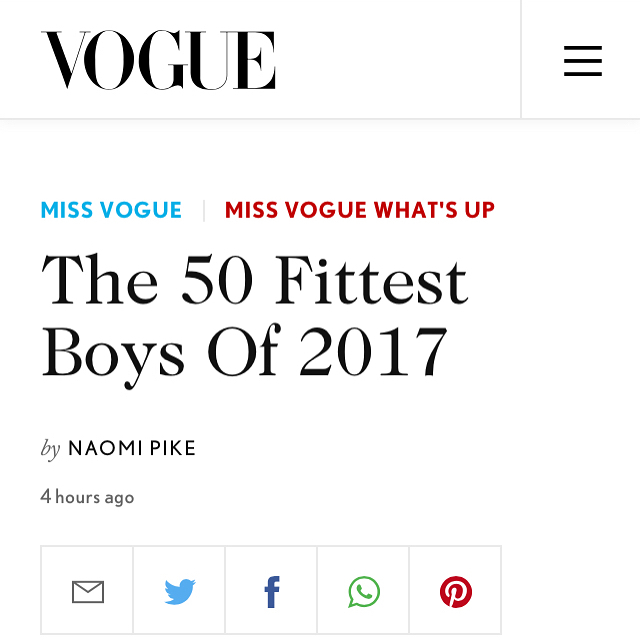Screen dimensions: 640x640
Task: Click the blank area right of Pinterest button
Action: point(570,592)
